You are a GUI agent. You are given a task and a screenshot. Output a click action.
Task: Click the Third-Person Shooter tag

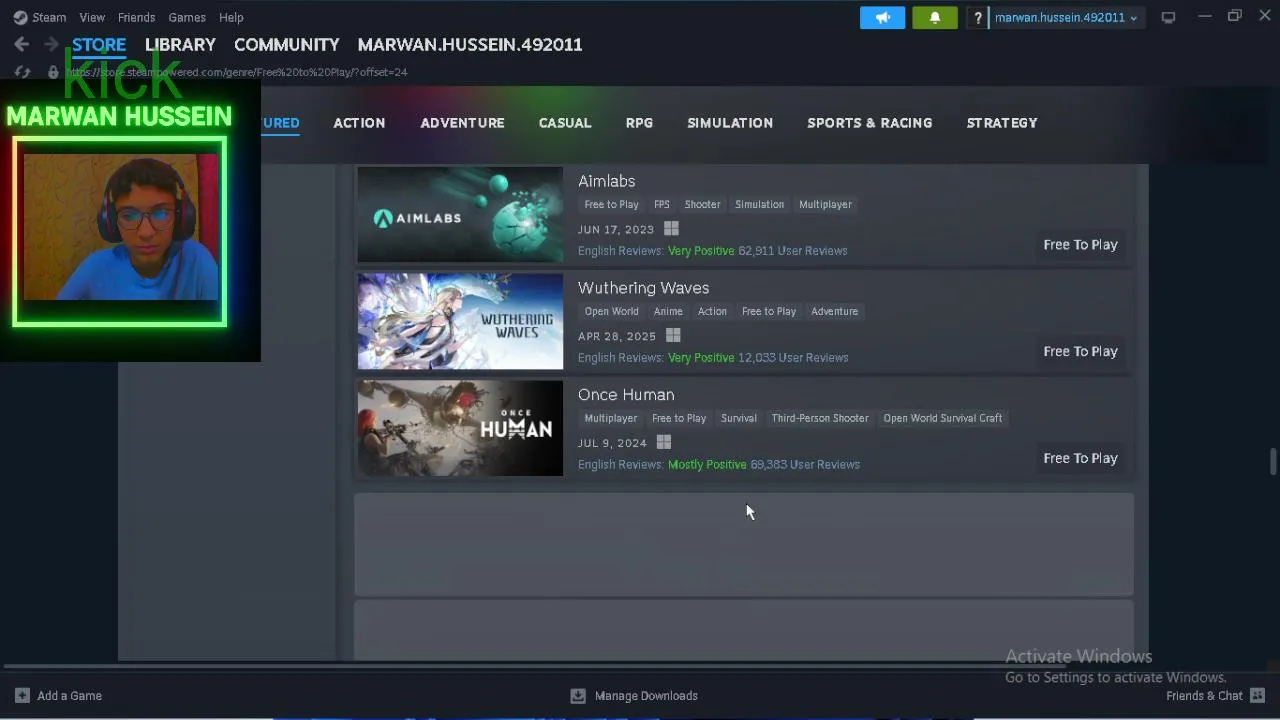click(x=820, y=418)
